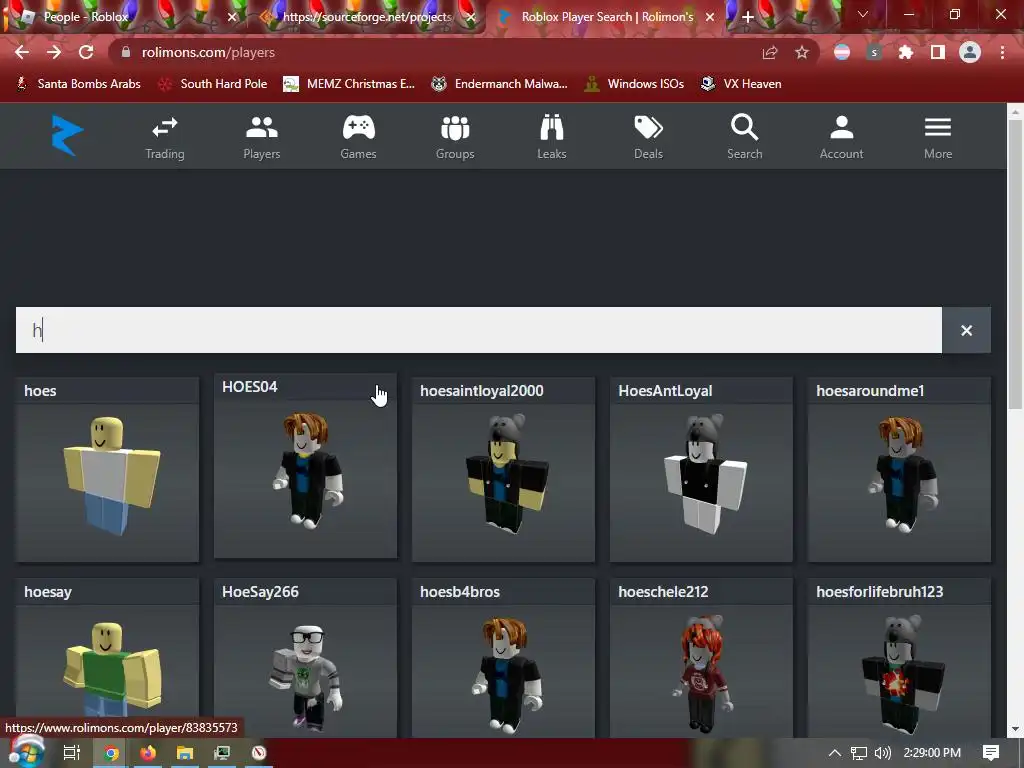
Task: Open the Players section
Action: pyautogui.click(x=261, y=138)
